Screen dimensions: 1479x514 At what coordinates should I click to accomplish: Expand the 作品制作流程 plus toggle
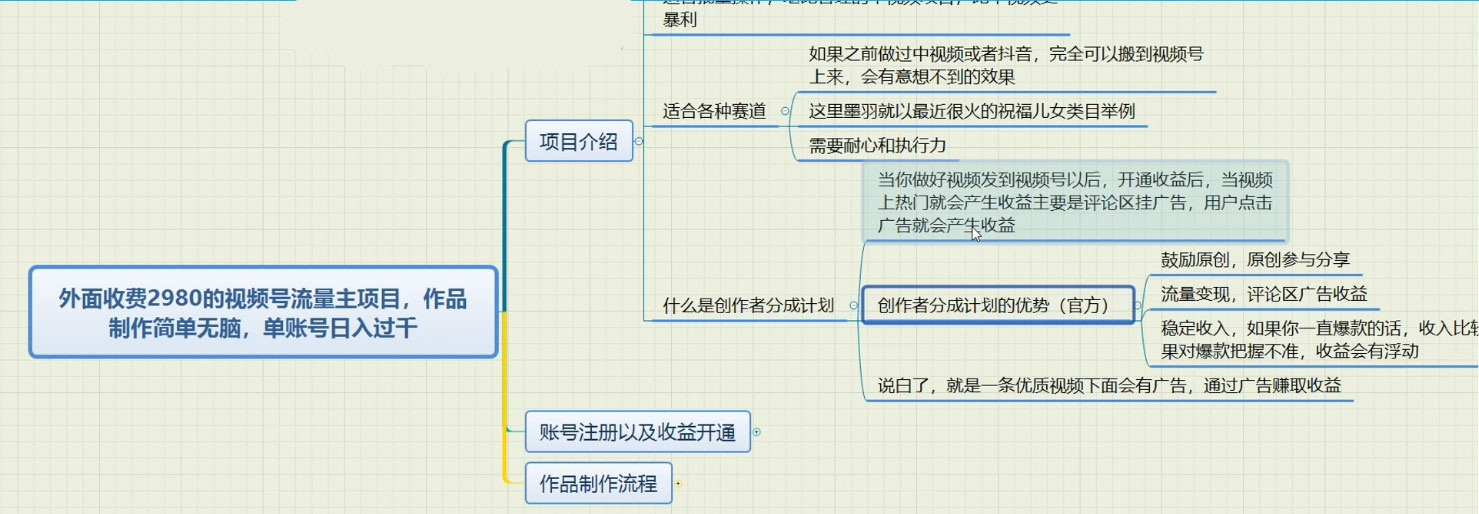(x=678, y=484)
